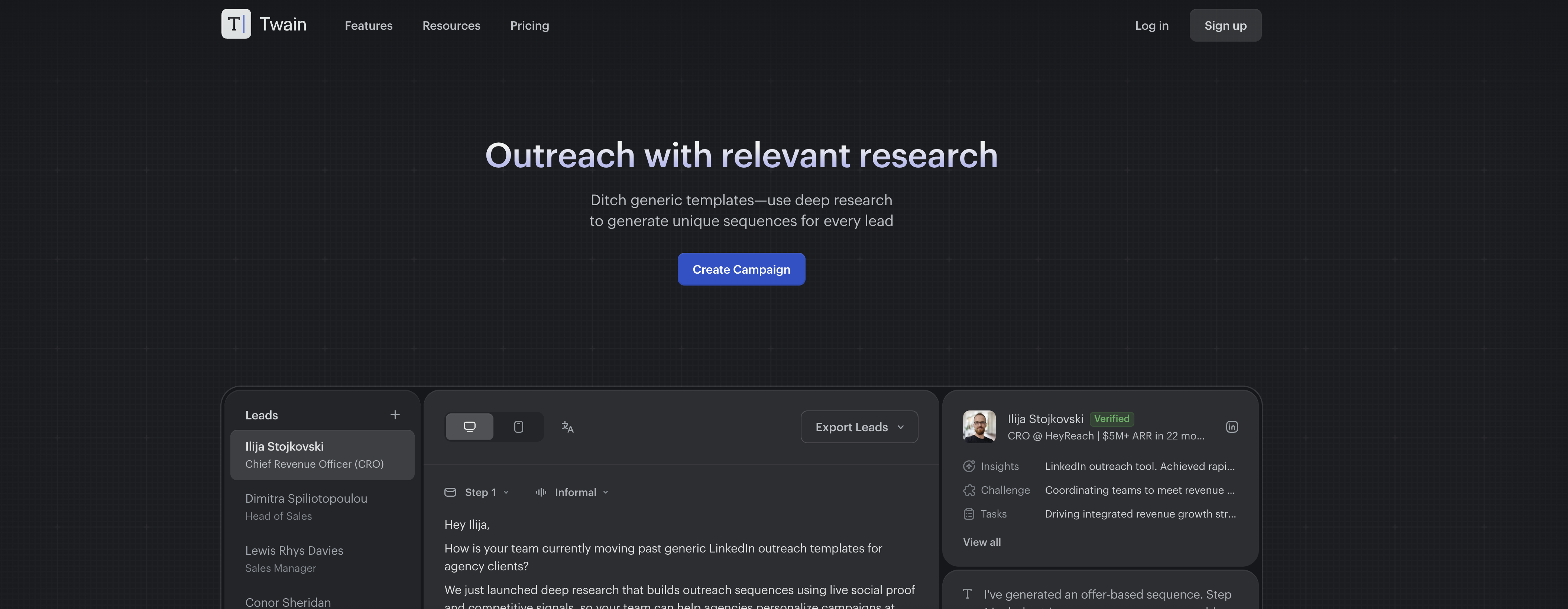Switch preview to mobile view
The width and height of the screenshot is (1568, 609).
tap(519, 426)
